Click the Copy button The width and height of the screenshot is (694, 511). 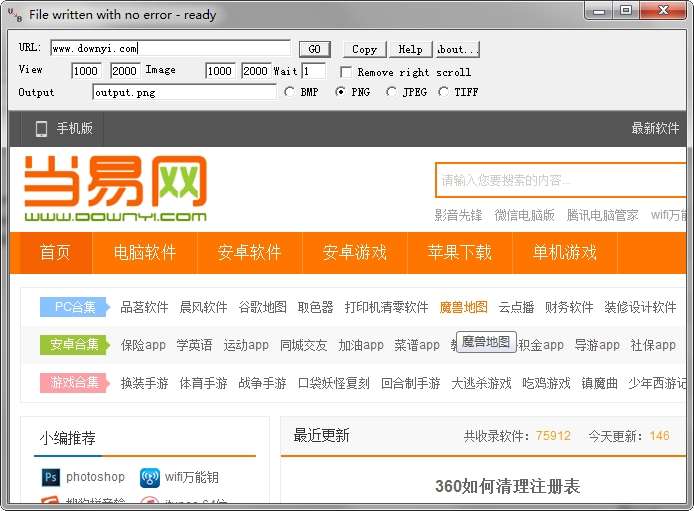[x=365, y=49]
